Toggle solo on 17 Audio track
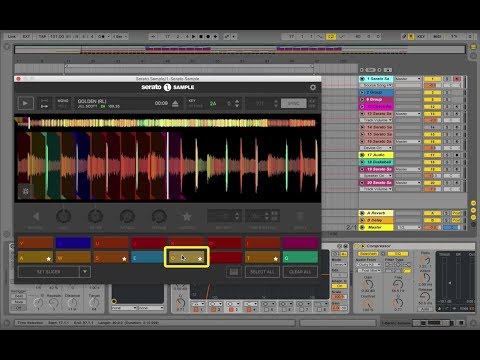 448,155
